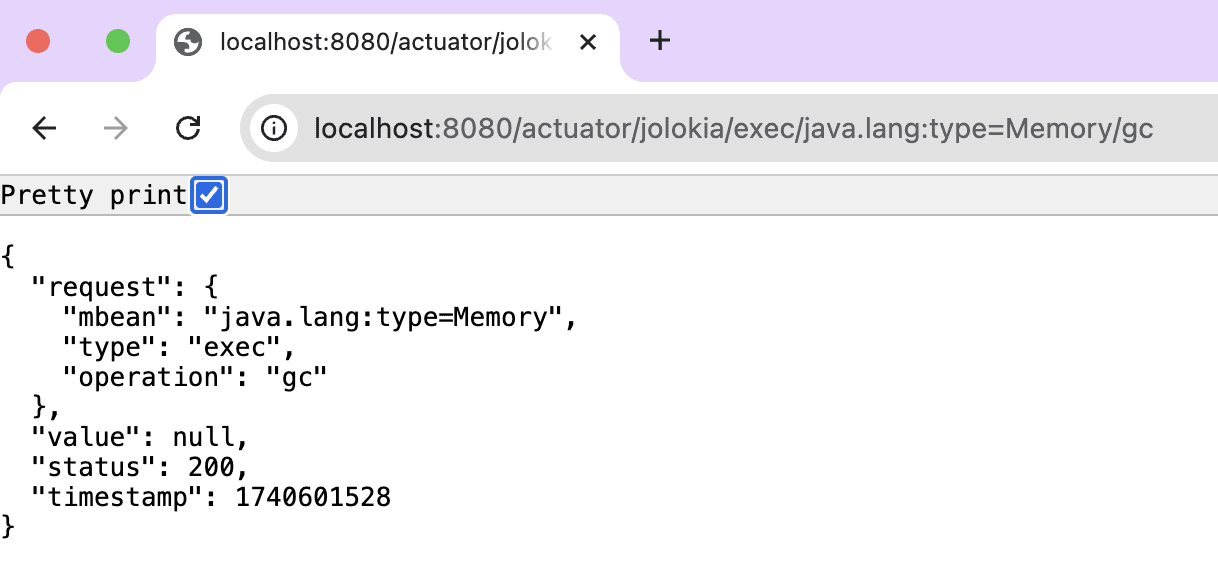
Task: Uncheck the Pretty print checkbox
Action: pos(209,196)
